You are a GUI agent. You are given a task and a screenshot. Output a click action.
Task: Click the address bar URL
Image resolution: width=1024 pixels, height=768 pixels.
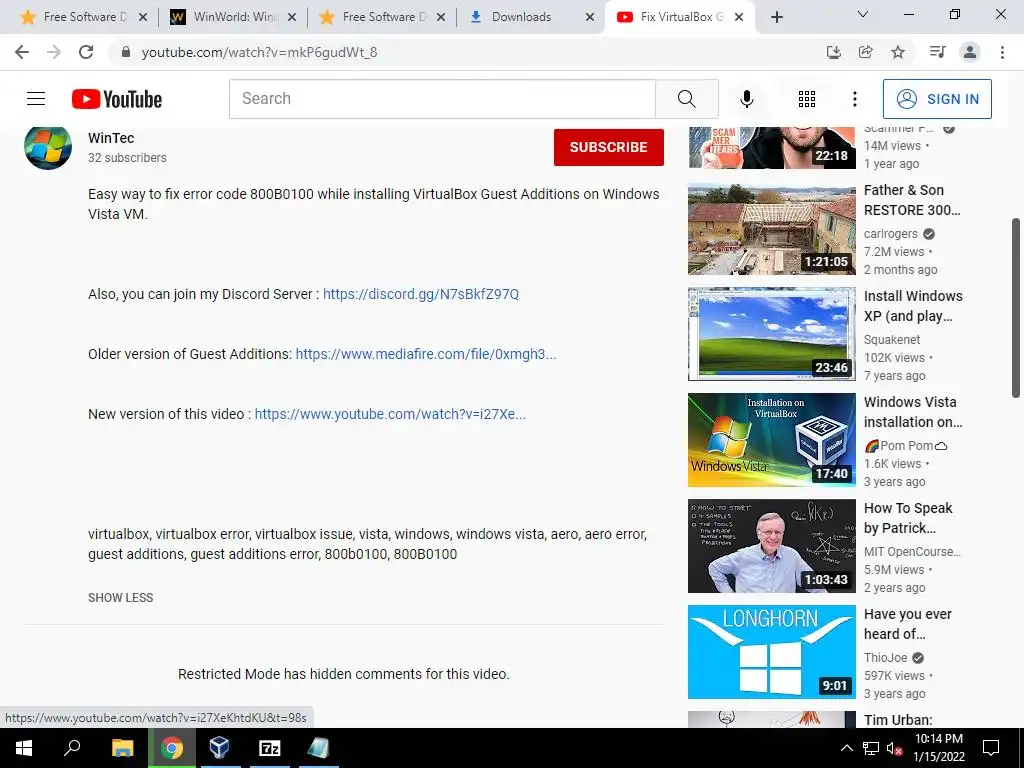click(259, 52)
